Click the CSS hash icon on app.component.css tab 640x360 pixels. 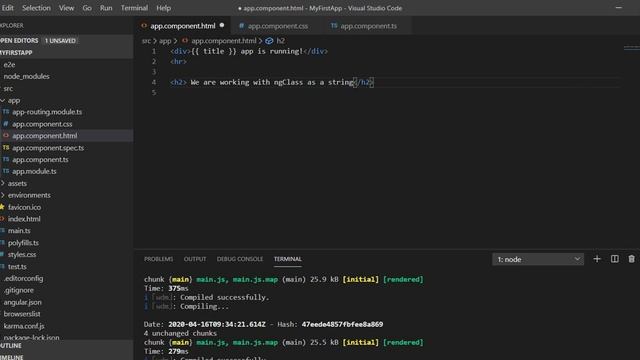(x=241, y=25)
